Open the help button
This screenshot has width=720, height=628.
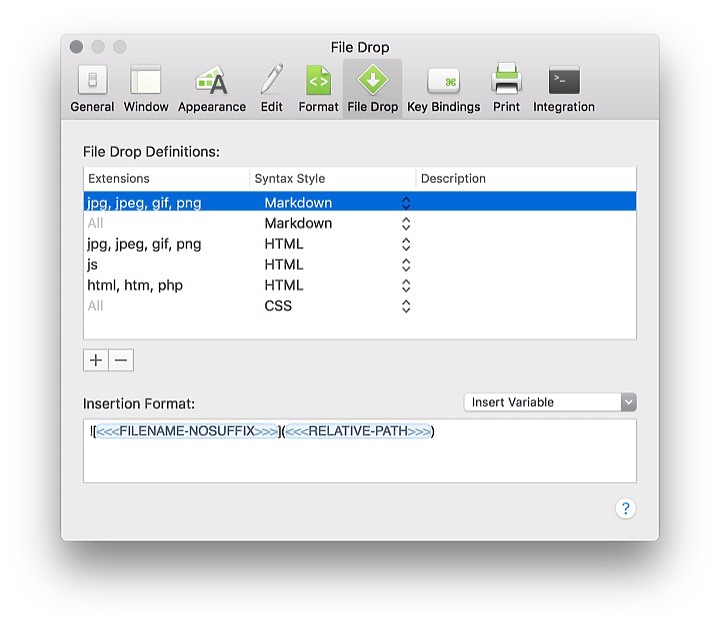(625, 508)
